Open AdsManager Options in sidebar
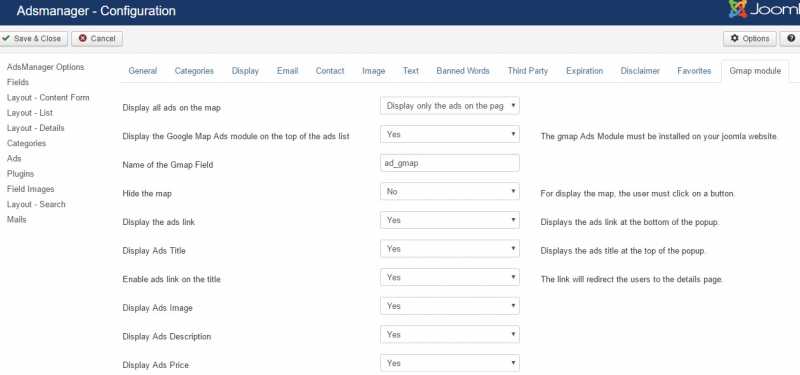 coord(46,67)
